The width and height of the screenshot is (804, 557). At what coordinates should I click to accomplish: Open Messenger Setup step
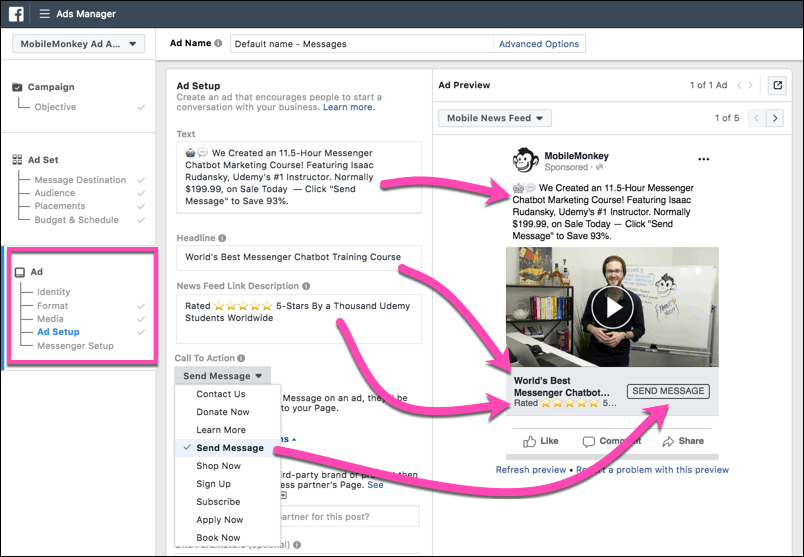75,346
